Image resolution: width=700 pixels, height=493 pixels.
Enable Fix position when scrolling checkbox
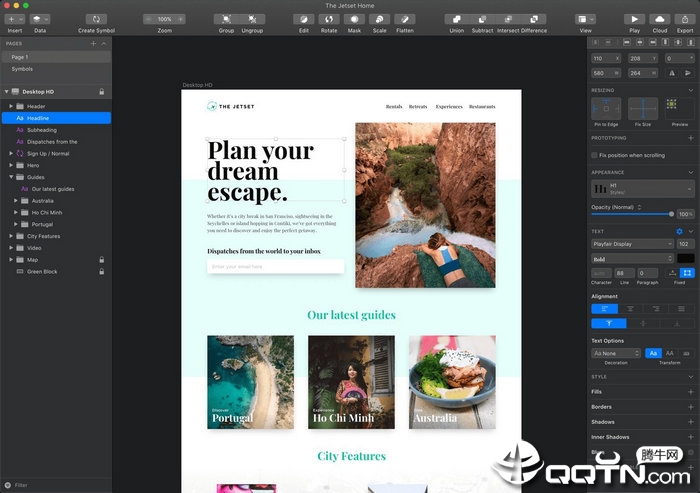tap(594, 155)
